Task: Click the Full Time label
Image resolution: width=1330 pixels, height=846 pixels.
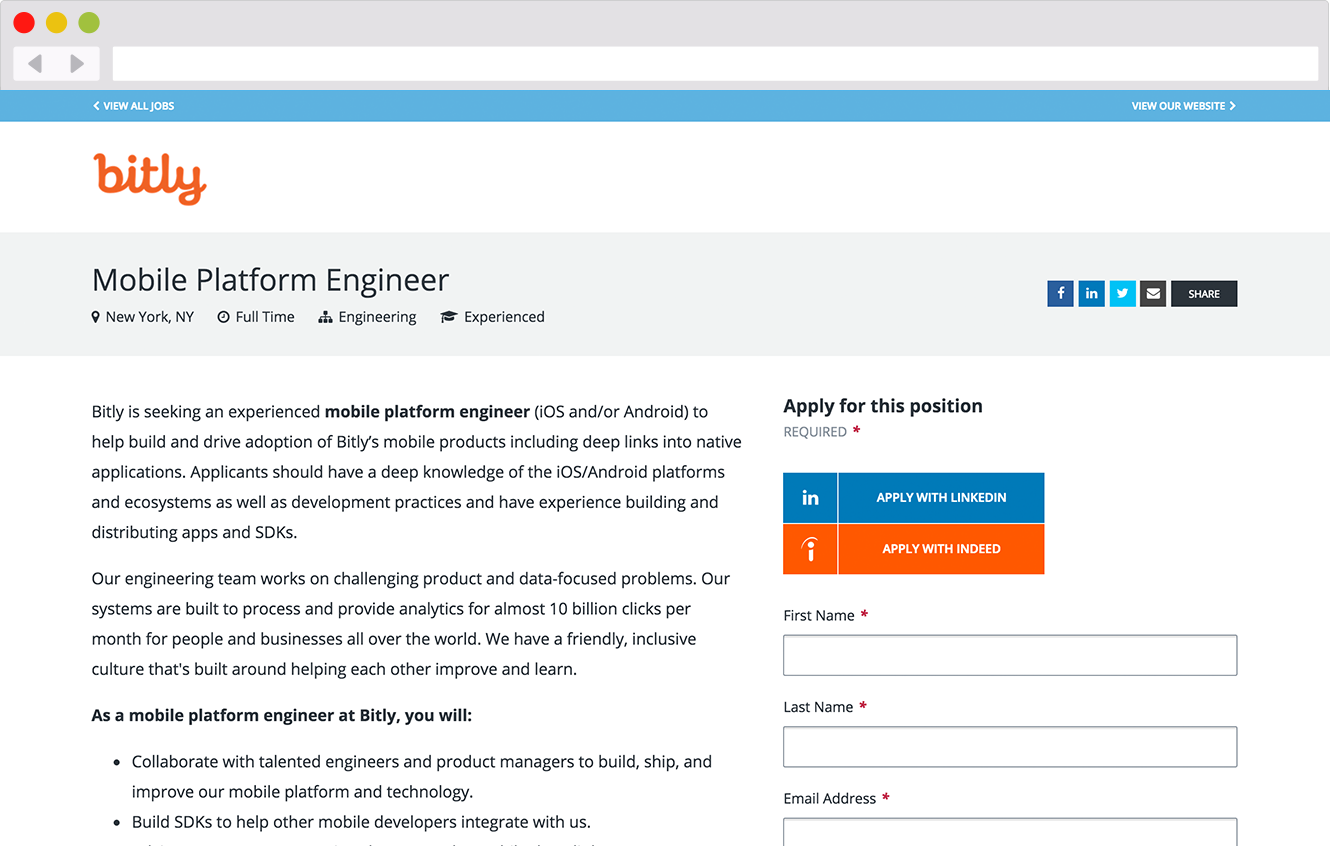Action: [x=265, y=317]
